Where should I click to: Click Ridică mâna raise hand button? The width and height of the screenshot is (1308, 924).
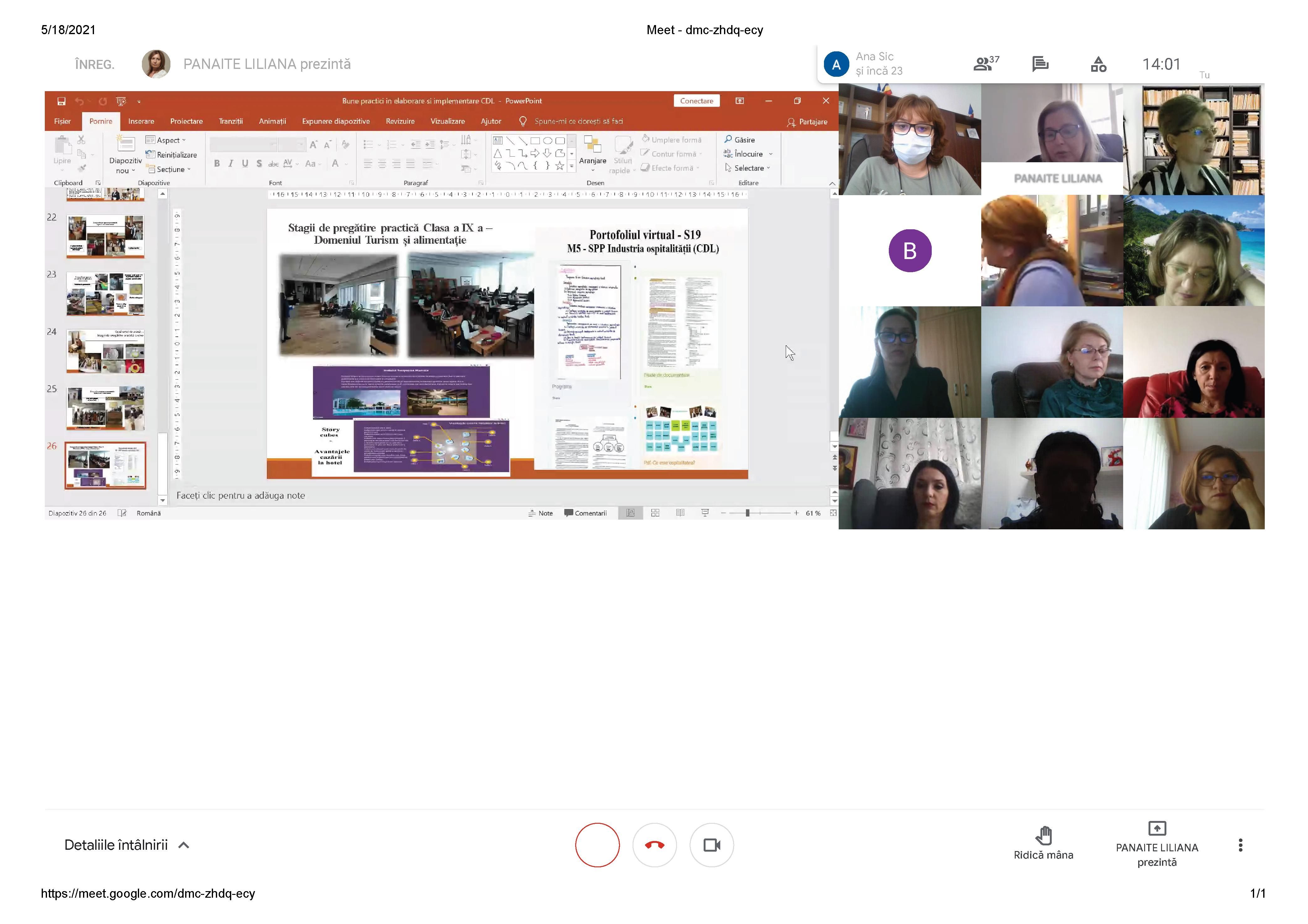[1043, 844]
